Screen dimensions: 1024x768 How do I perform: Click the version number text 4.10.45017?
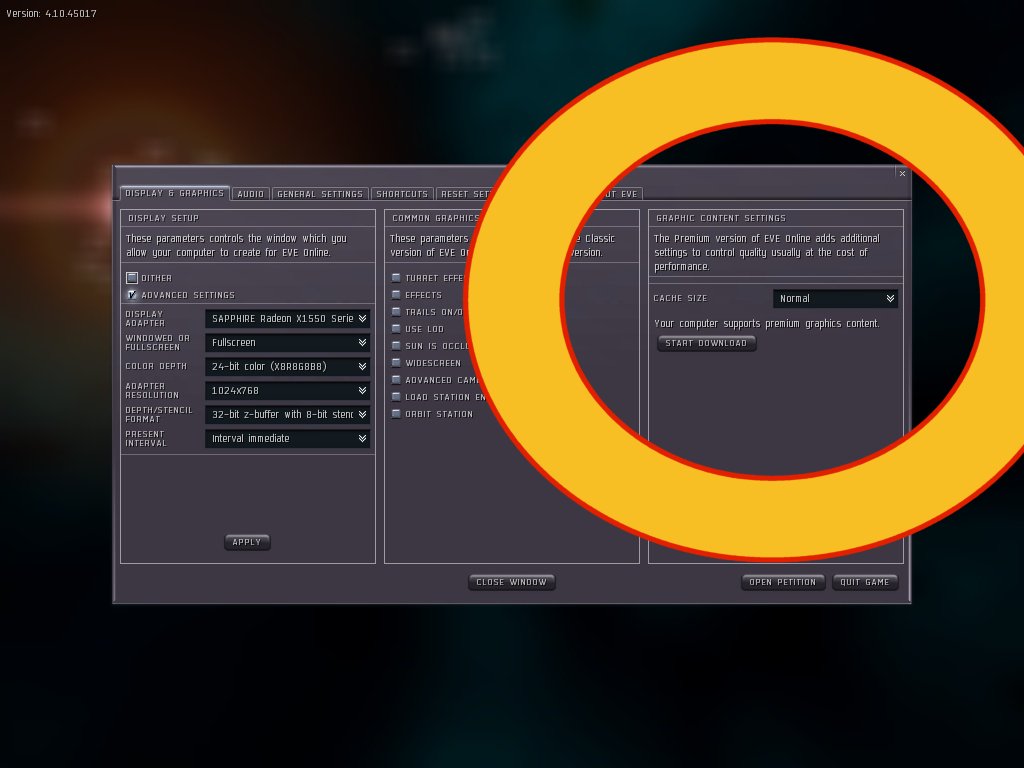[x=71, y=13]
